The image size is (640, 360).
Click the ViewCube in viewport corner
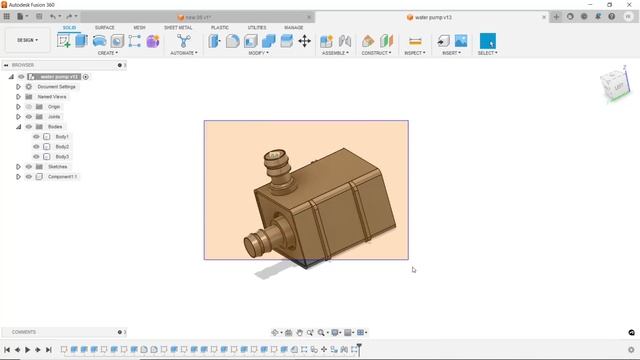[x=616, y=85]
